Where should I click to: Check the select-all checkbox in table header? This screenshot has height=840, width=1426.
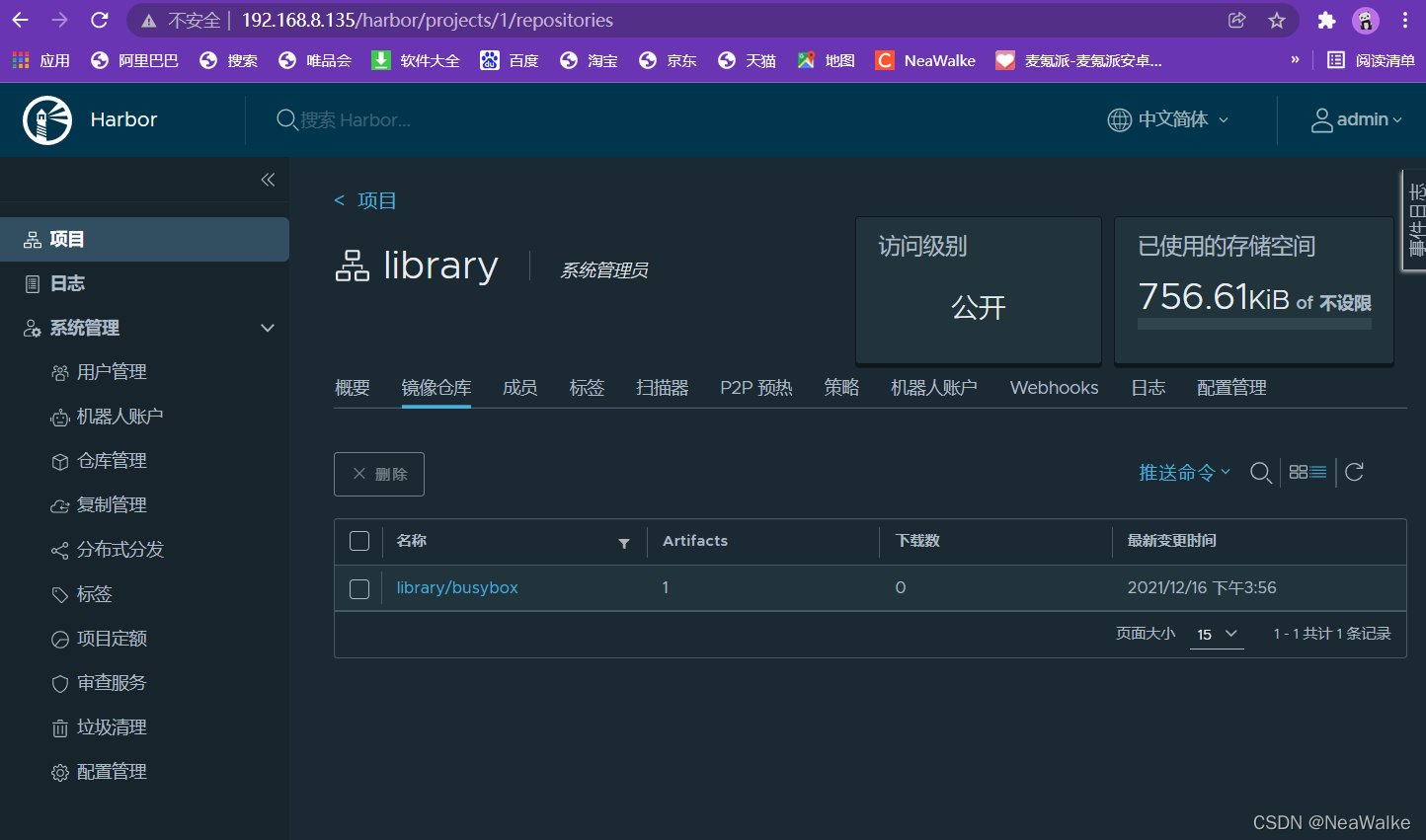click(359, 541)
